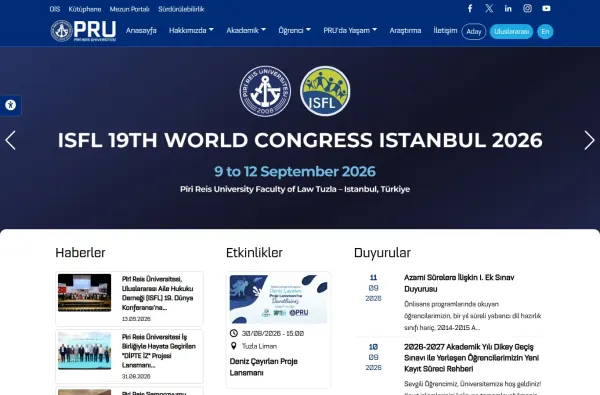
Task: Go to Anasayfa menu item
Action: click(141, 30)
